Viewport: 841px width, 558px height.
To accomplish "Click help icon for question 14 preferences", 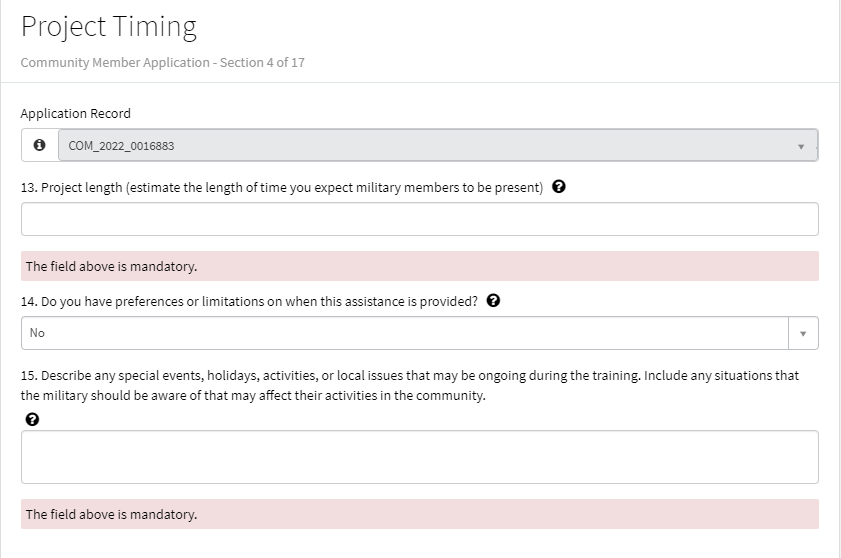I will [493, 301].
